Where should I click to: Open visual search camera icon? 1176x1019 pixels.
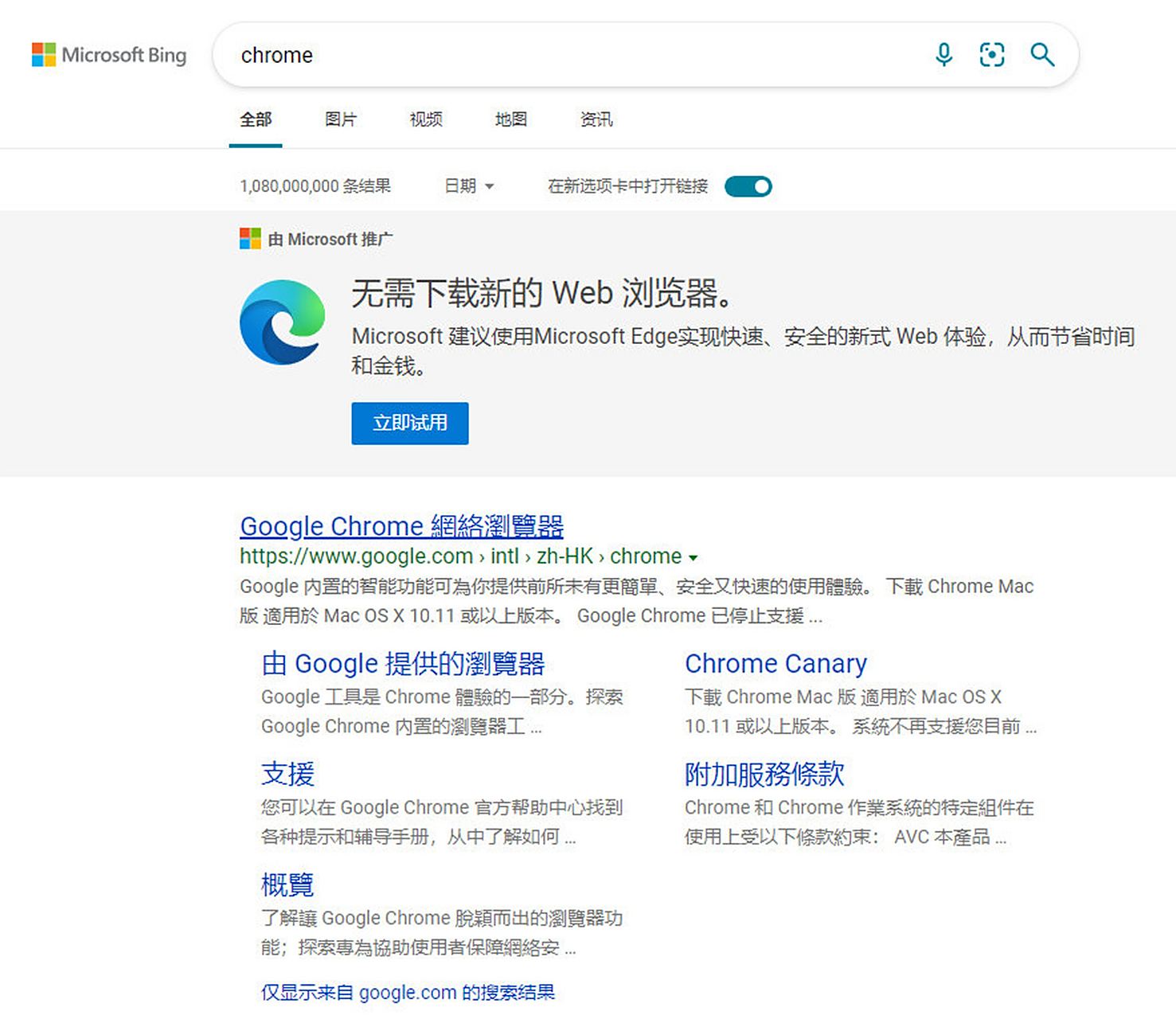991,54
